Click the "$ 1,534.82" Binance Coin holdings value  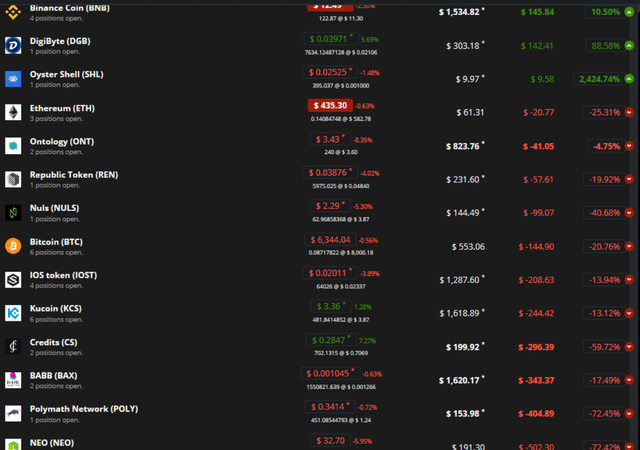[459, 12]
